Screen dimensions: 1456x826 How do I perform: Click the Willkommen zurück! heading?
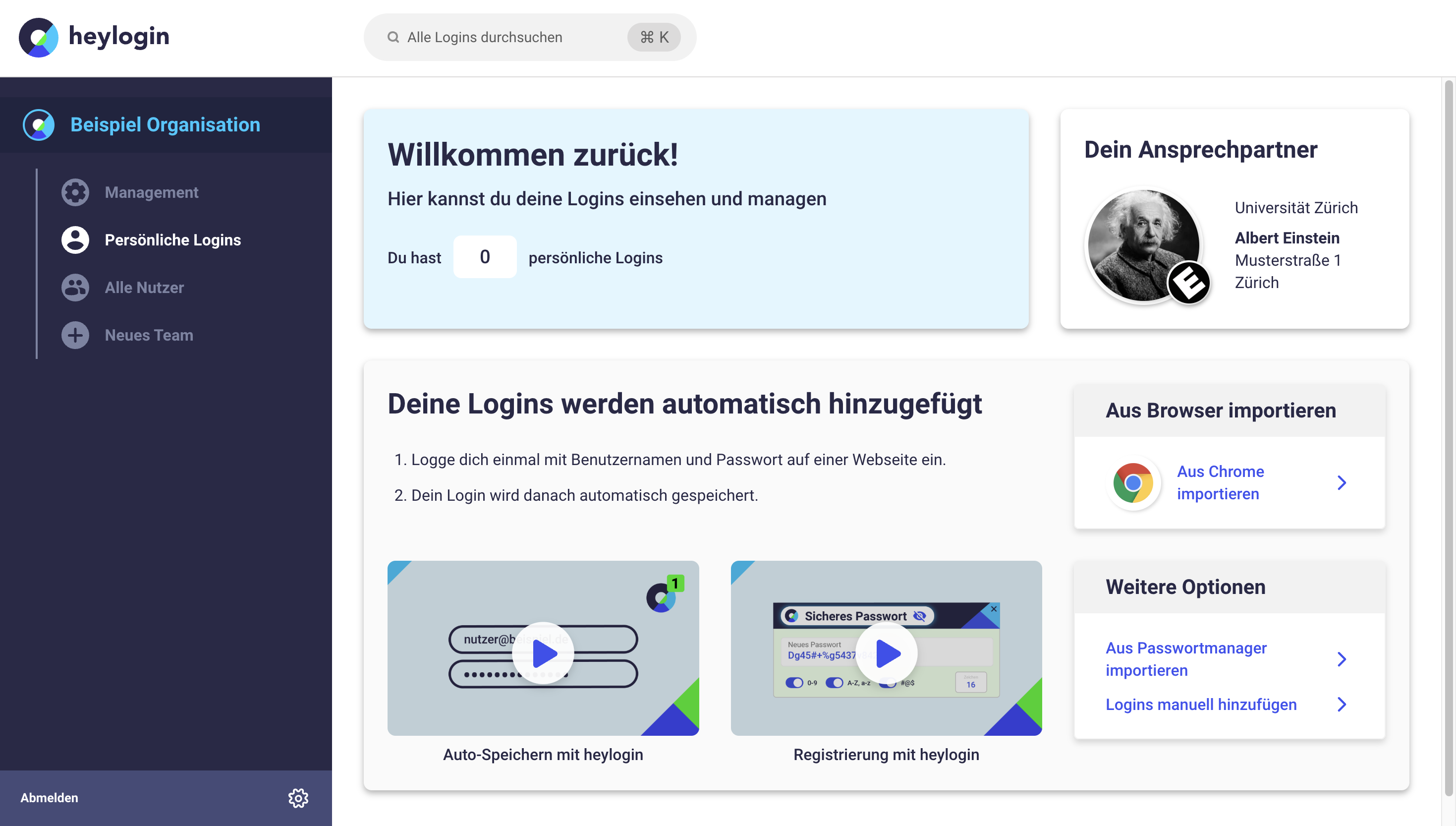(x=533, y=154)
